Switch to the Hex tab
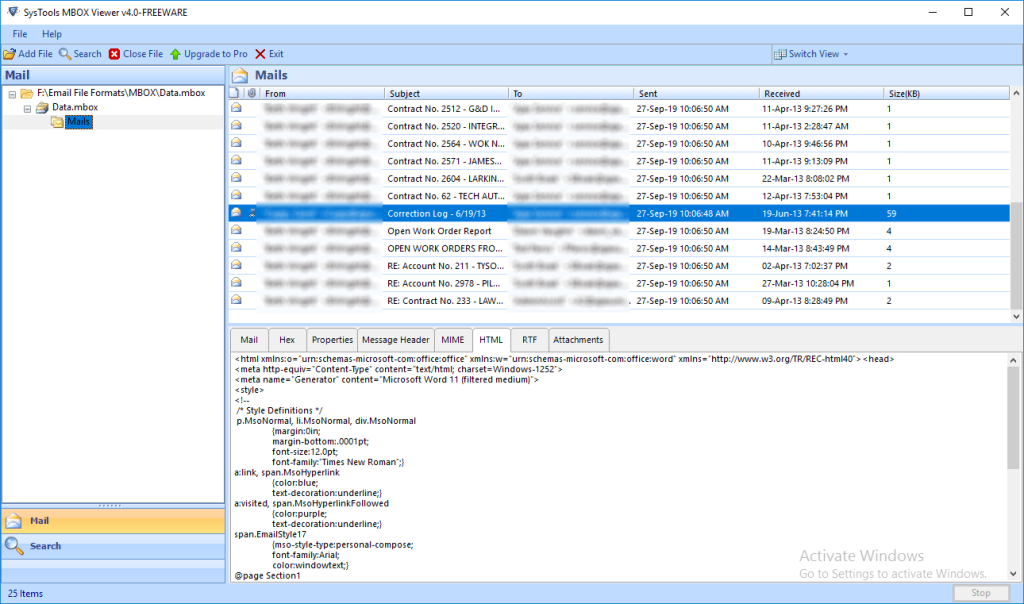This screenshot has height=604, width=1024. (x=287, y=340)
